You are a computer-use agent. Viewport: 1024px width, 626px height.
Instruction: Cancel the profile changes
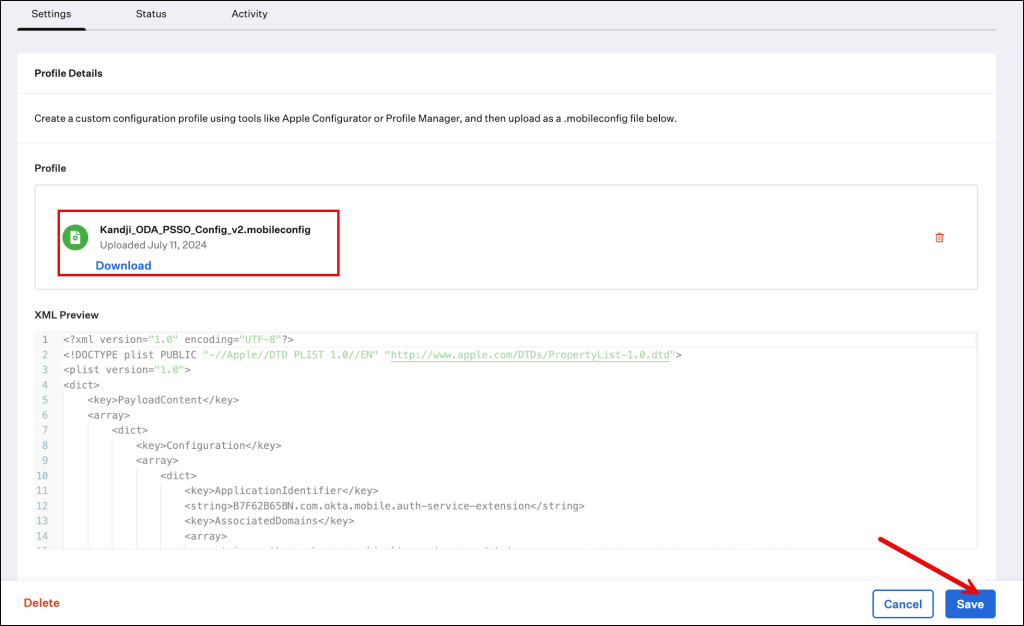[x=902, y=604]
